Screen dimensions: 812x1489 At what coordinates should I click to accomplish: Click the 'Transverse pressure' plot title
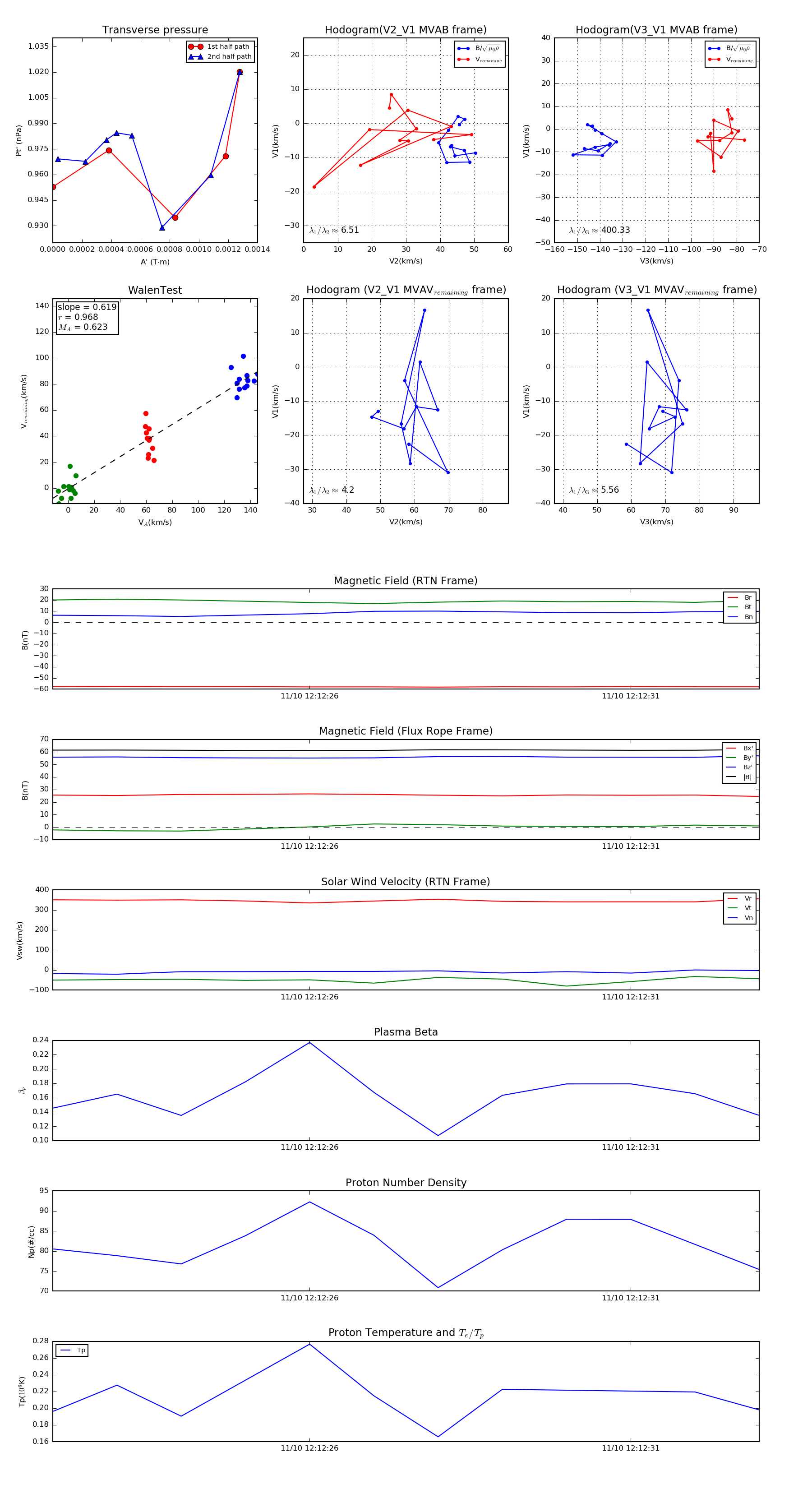click(155, 30)
